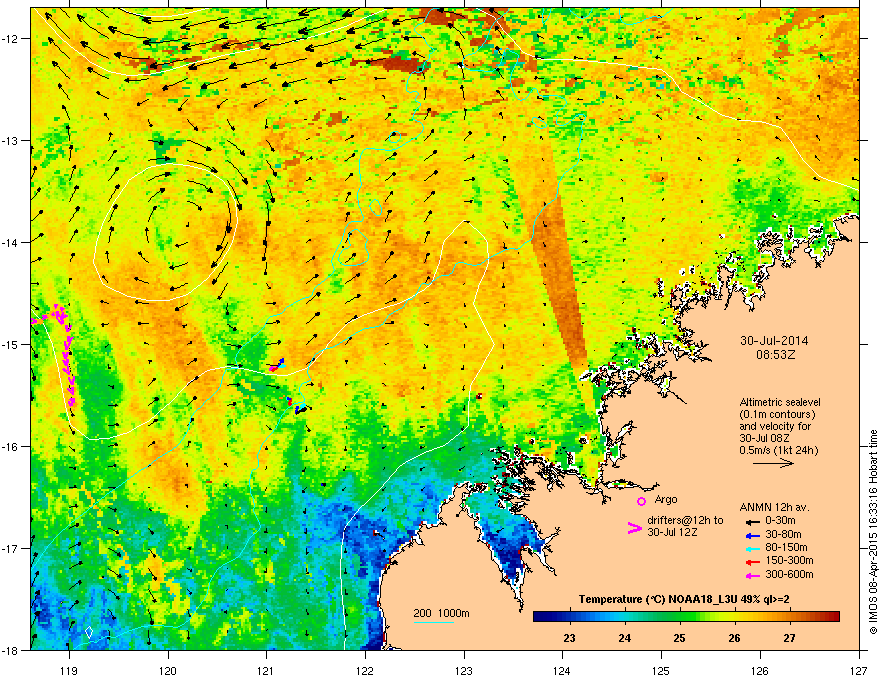
Task: Click the ANMN 12h av. heading
Action: pos(774,507)
